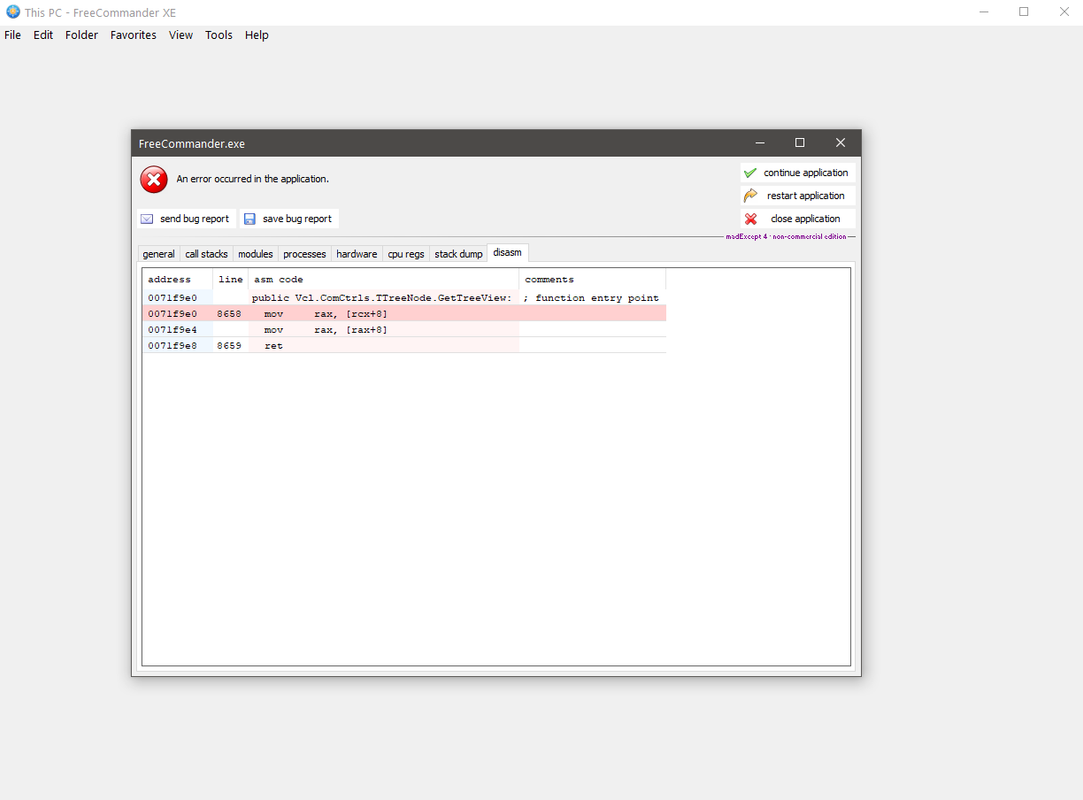Click the asm code column header
This screenshot has height=800, width=1083.
point(383,280)
